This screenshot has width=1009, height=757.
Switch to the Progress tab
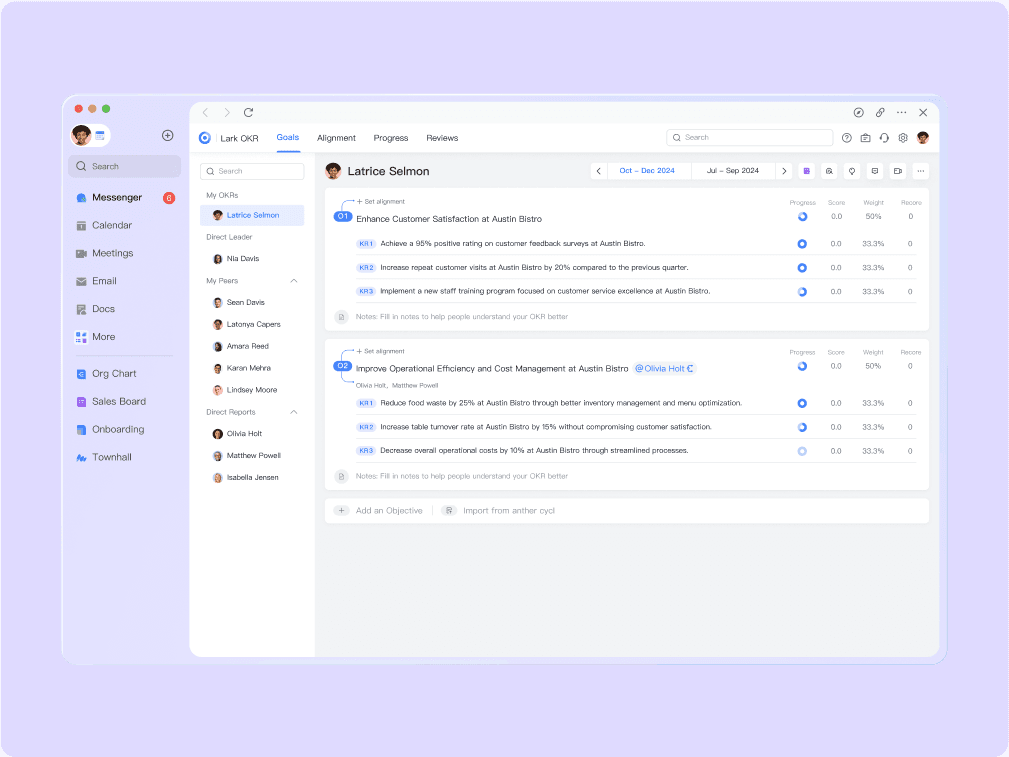click(391, 138)
